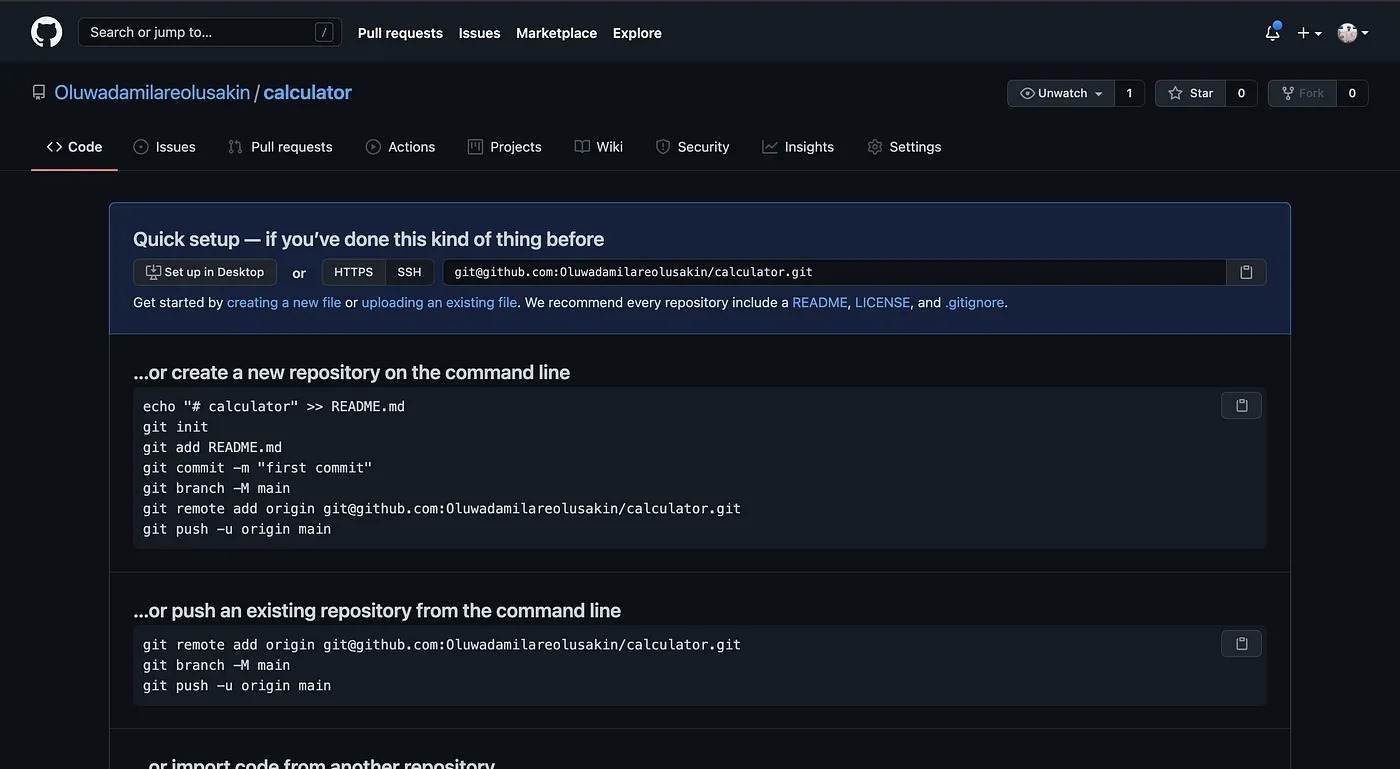Viewport: 1400px width, 769px height.
Task: Open the Issues repository tab
Action: pyautogui.click(x=165, y=147)
